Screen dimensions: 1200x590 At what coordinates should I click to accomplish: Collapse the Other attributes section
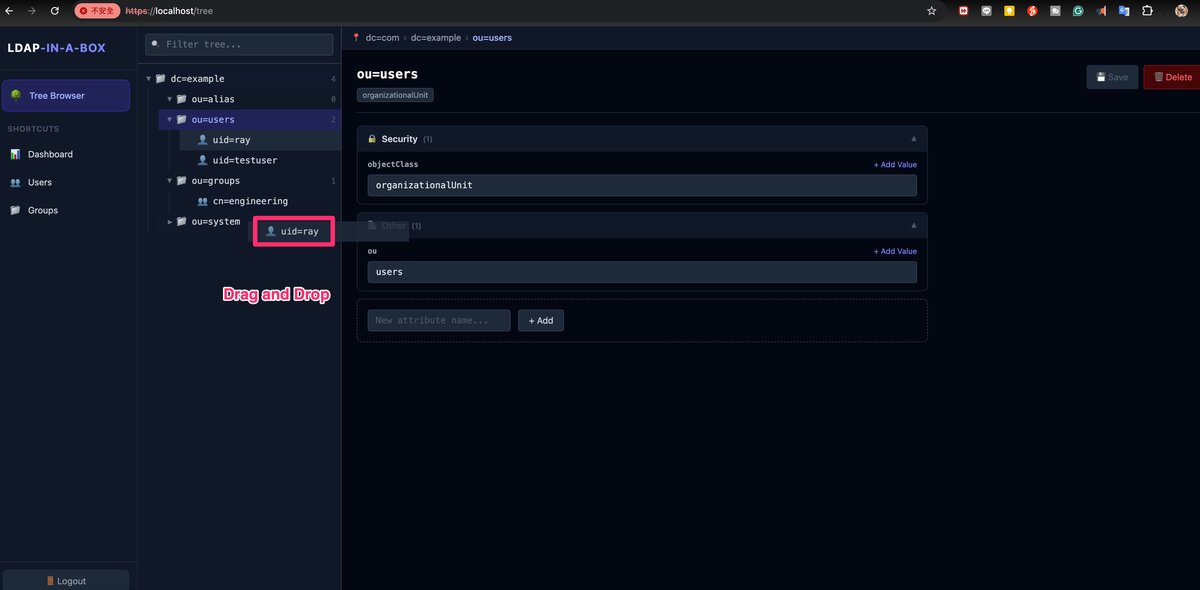(912, 225)
